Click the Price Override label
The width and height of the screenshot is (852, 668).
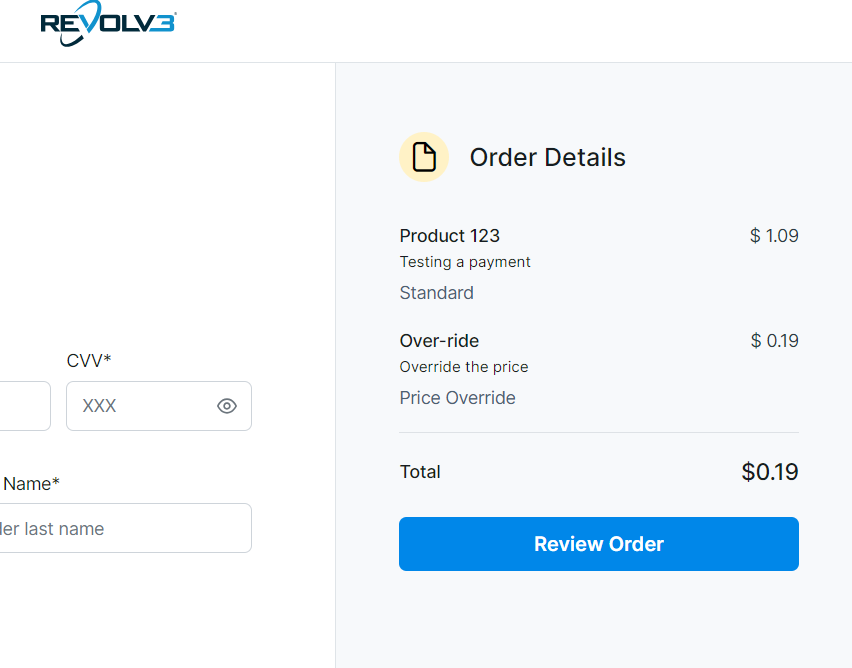[x=457, y=398]
